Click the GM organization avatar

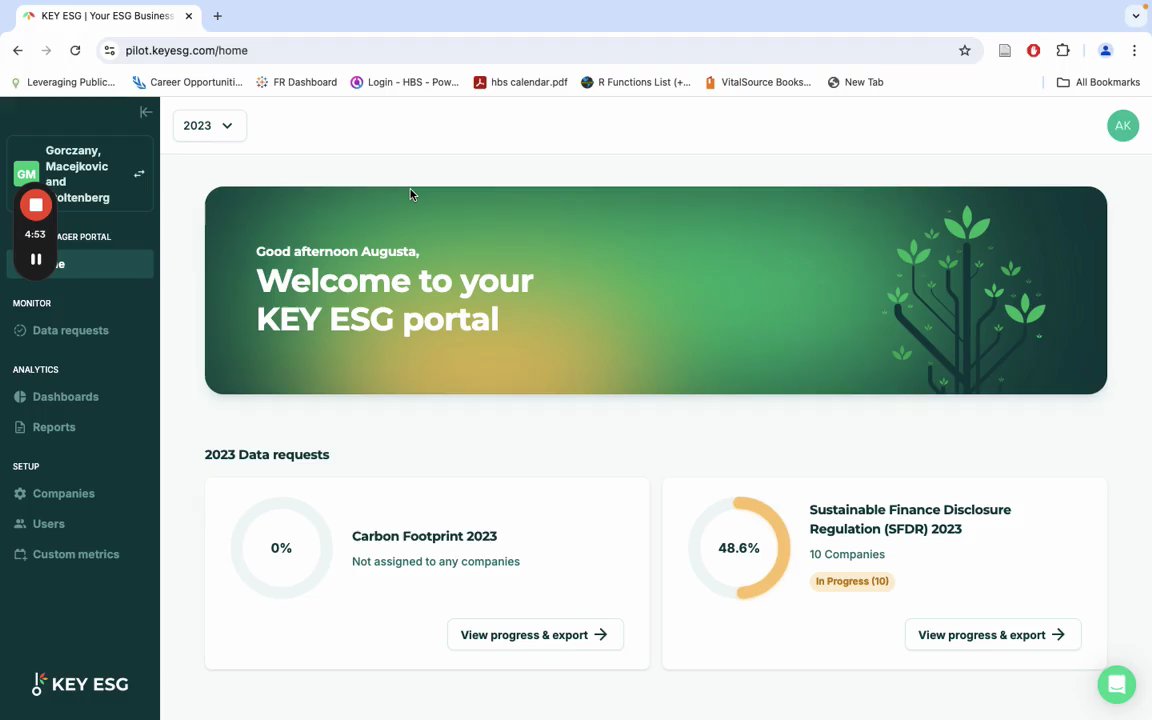pos(26,174)
